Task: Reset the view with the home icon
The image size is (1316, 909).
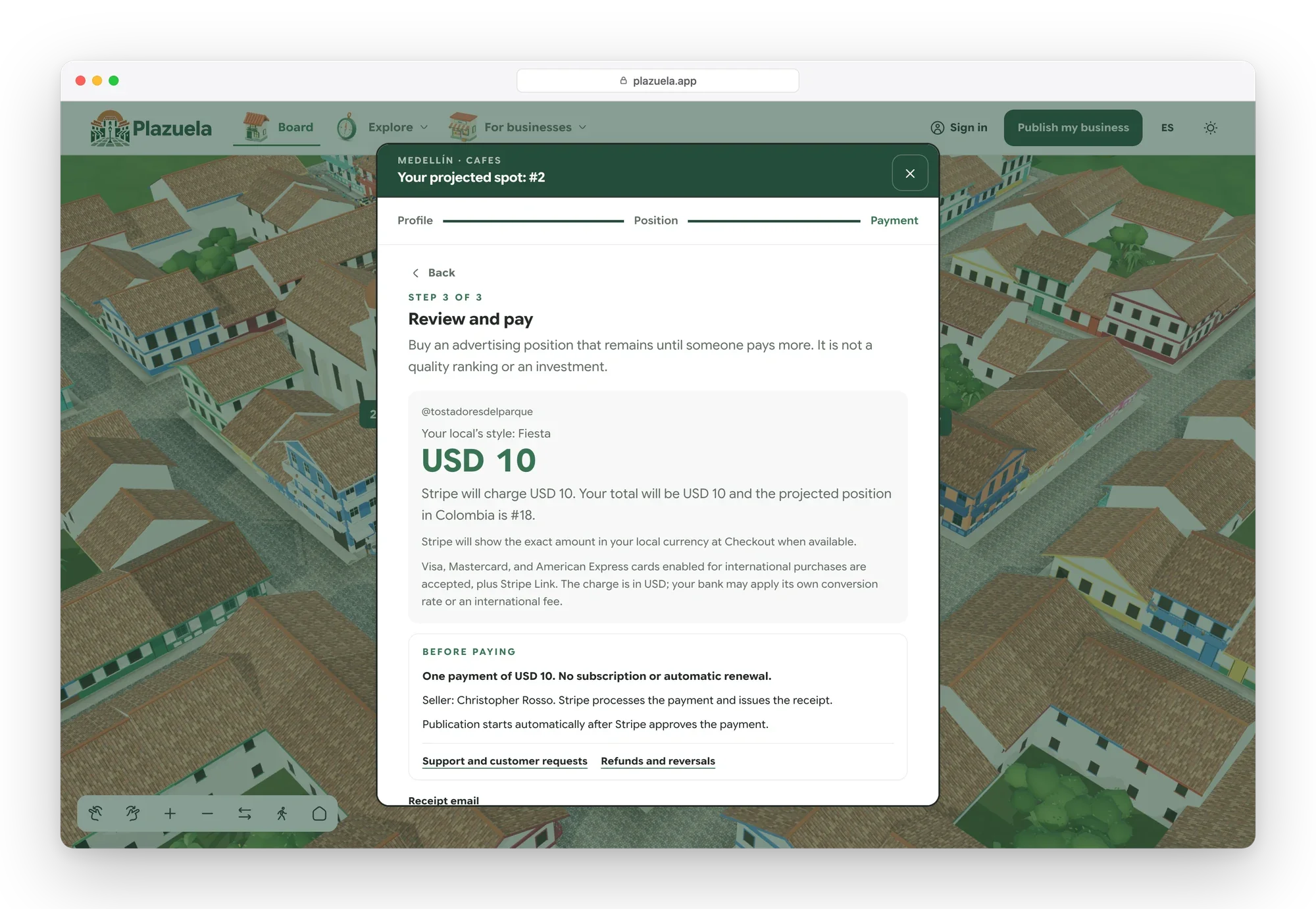Action: 319,814
